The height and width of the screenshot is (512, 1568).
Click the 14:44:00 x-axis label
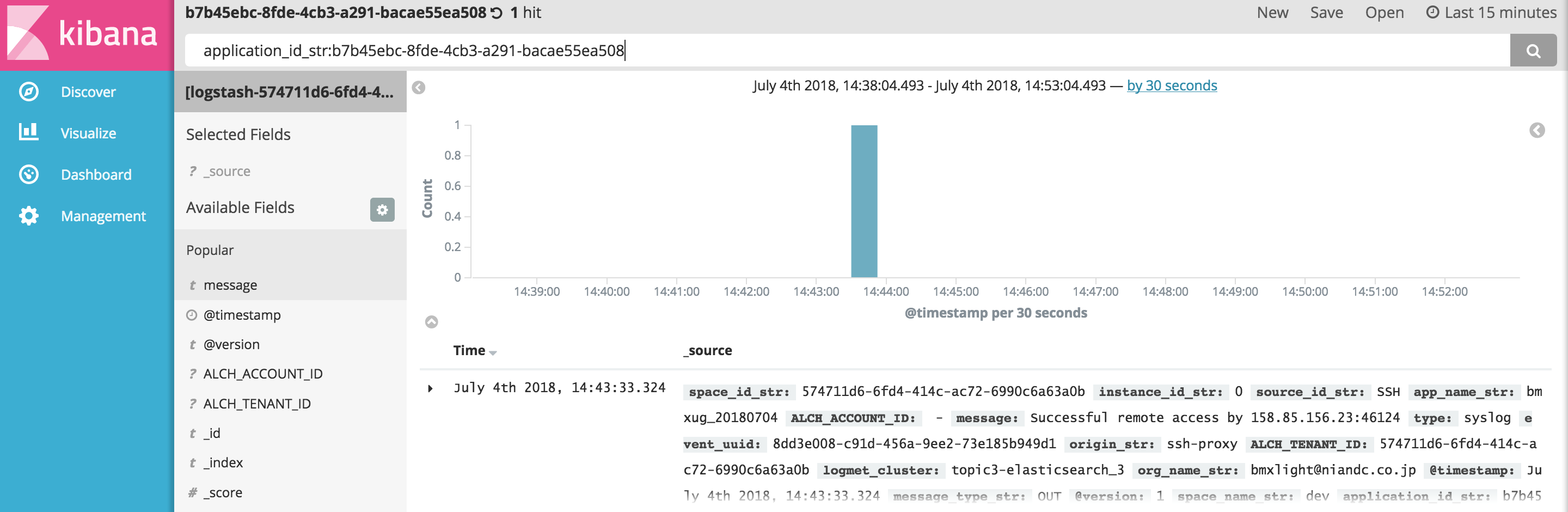tap(886, 291)
